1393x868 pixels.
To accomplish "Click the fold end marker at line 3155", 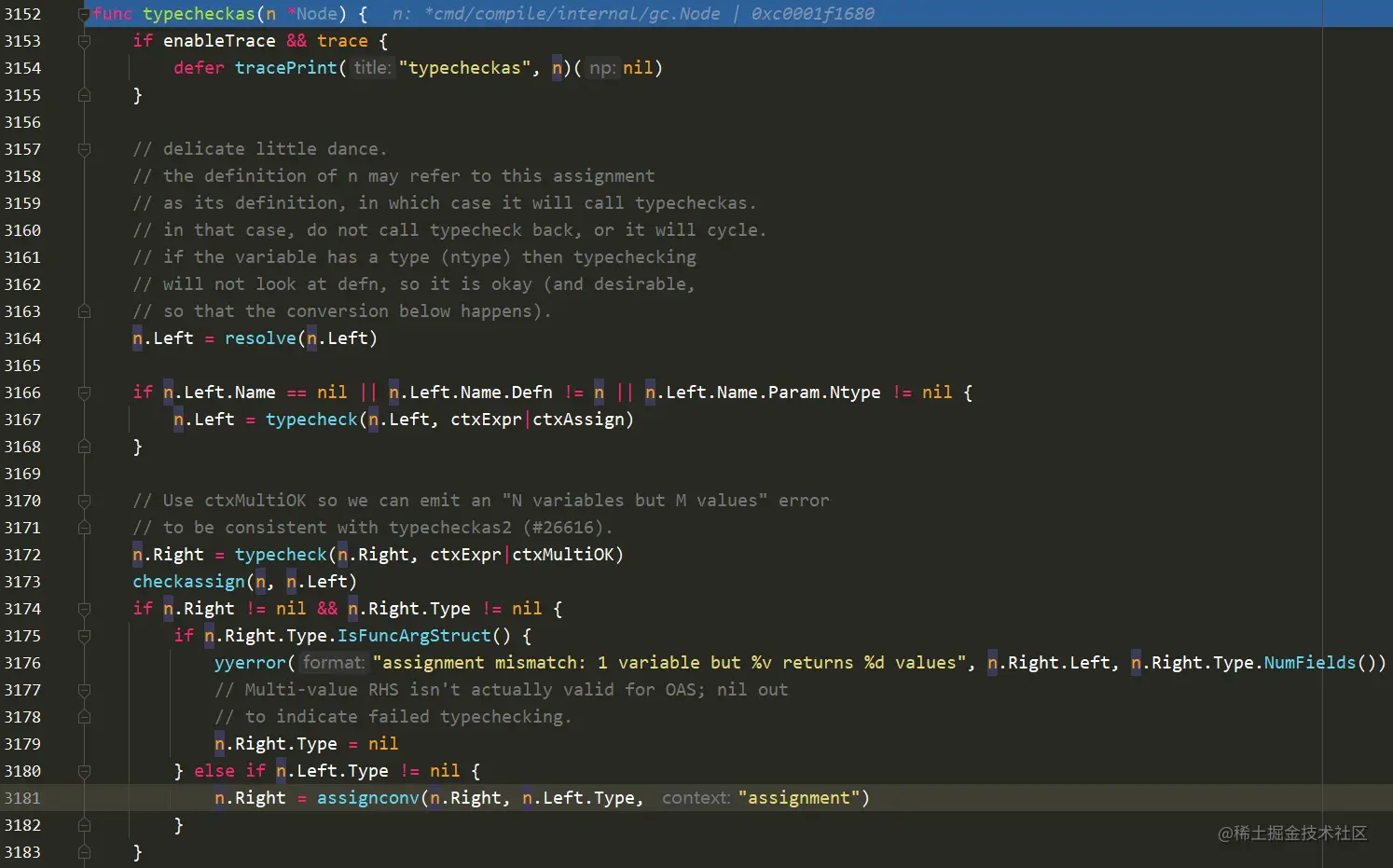I will pos(84,95).
